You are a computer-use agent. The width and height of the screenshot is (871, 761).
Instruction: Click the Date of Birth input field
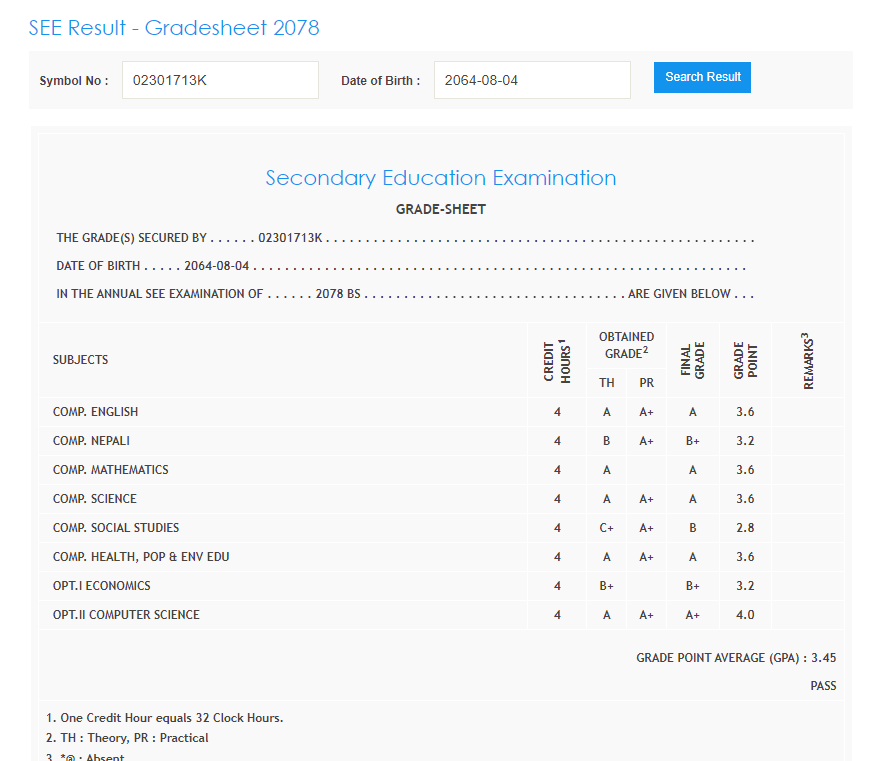[531, 80]
